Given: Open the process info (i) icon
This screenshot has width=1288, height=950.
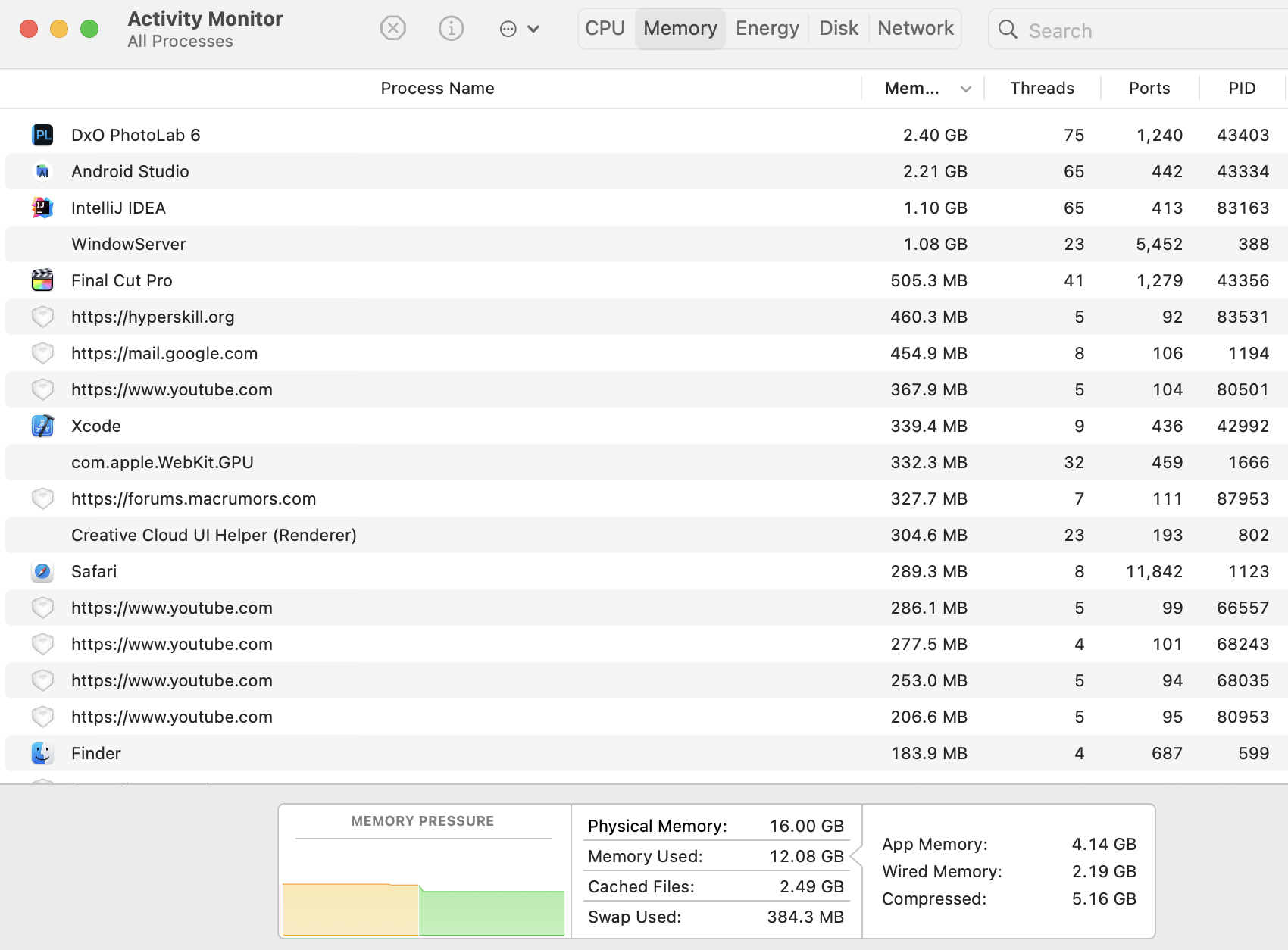Looking at the screenshot, I should pyautogui.click(x=451, y=29).
